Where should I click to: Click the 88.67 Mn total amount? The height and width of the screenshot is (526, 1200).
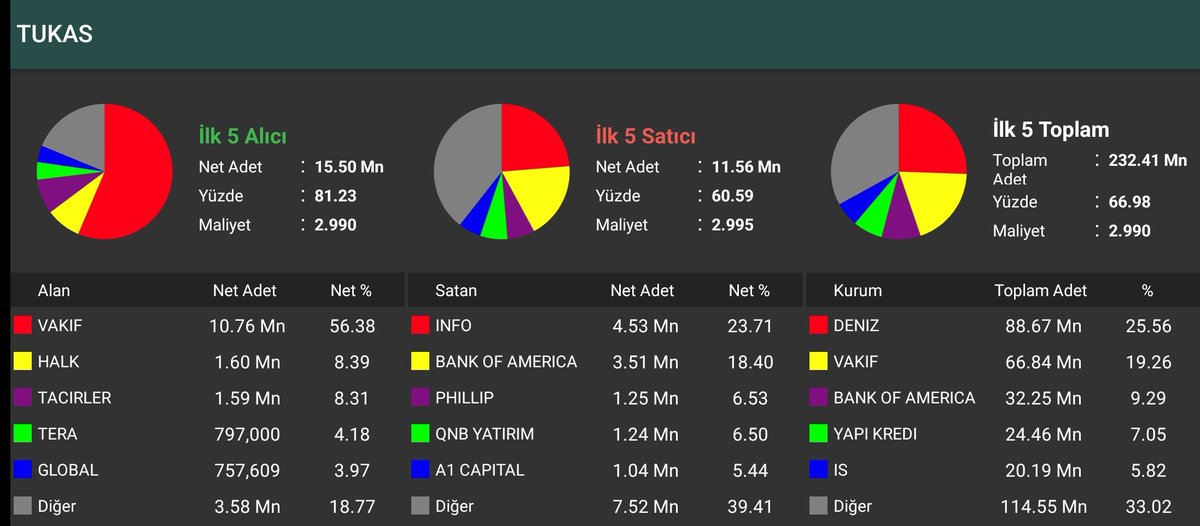point(1042,326)
